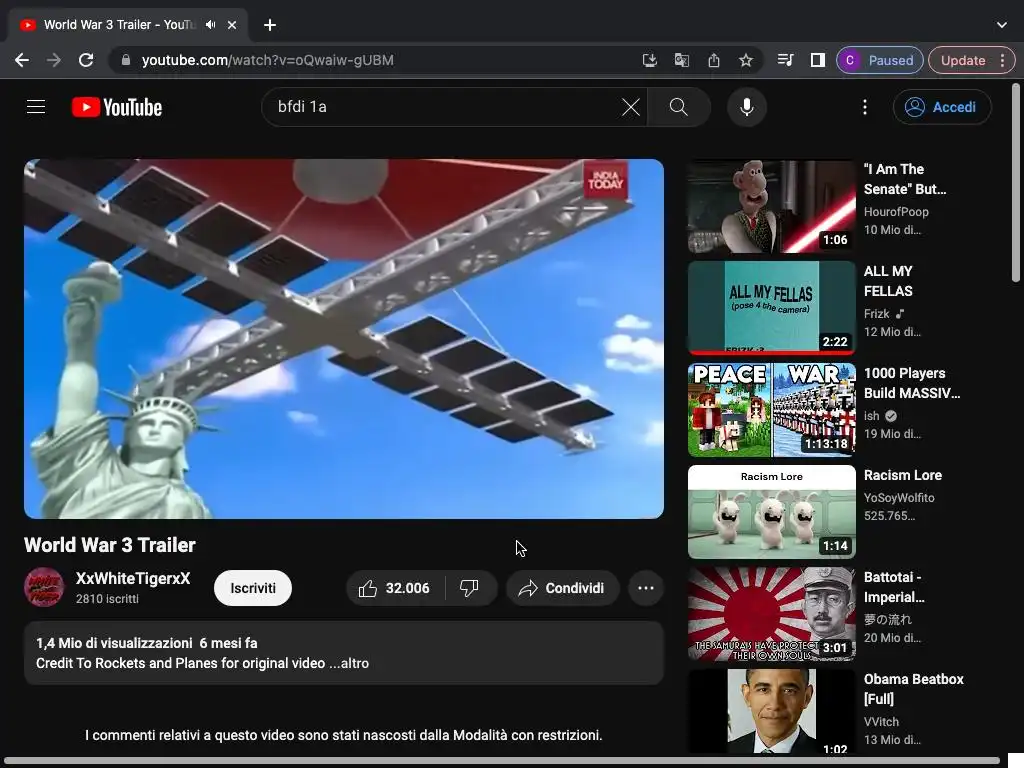Viewport: 1024px width, 768px height.
Task: Click the Condividi share button
Action: pyautogui.click(x=563, y=588)
